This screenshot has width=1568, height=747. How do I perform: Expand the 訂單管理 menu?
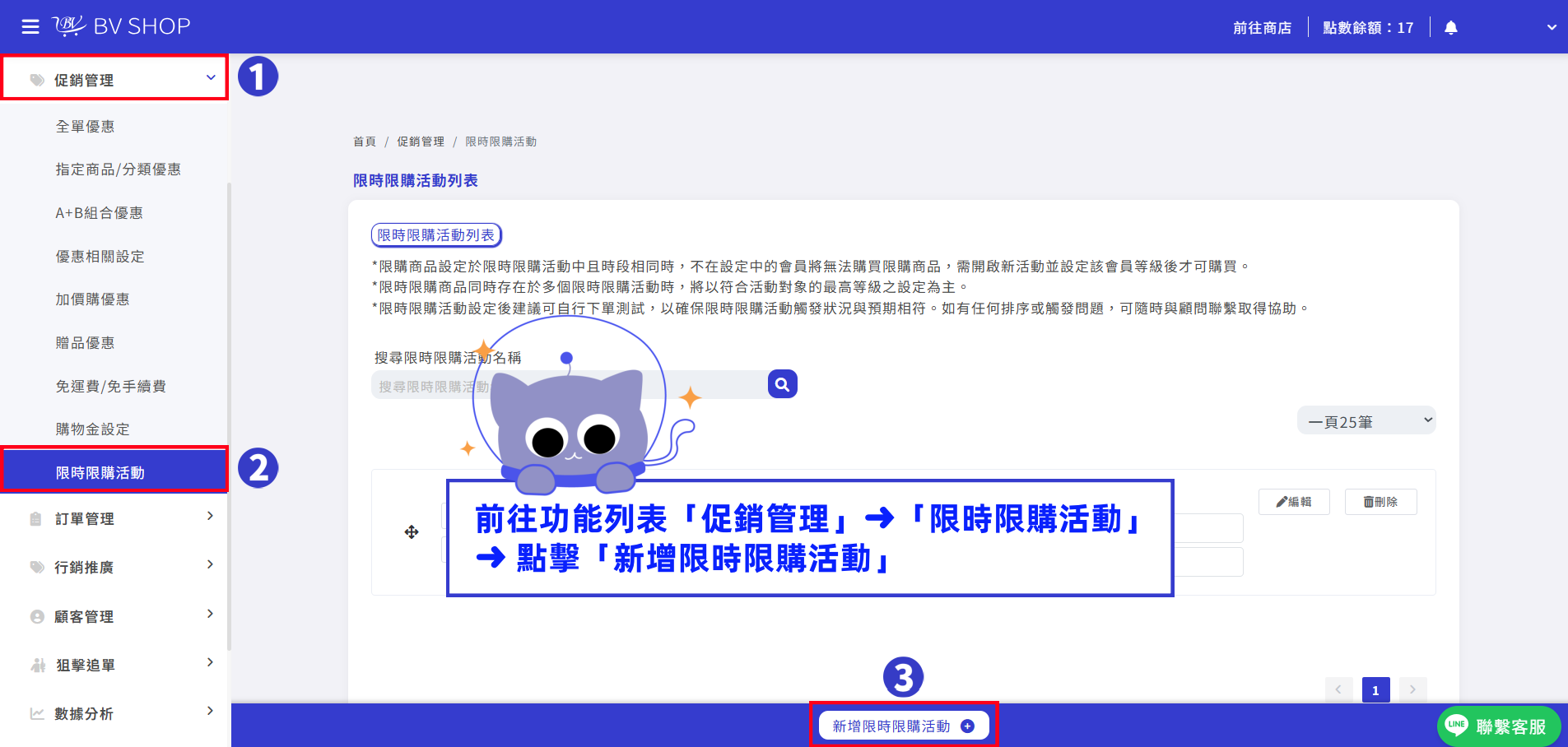(x=114, y=518)
